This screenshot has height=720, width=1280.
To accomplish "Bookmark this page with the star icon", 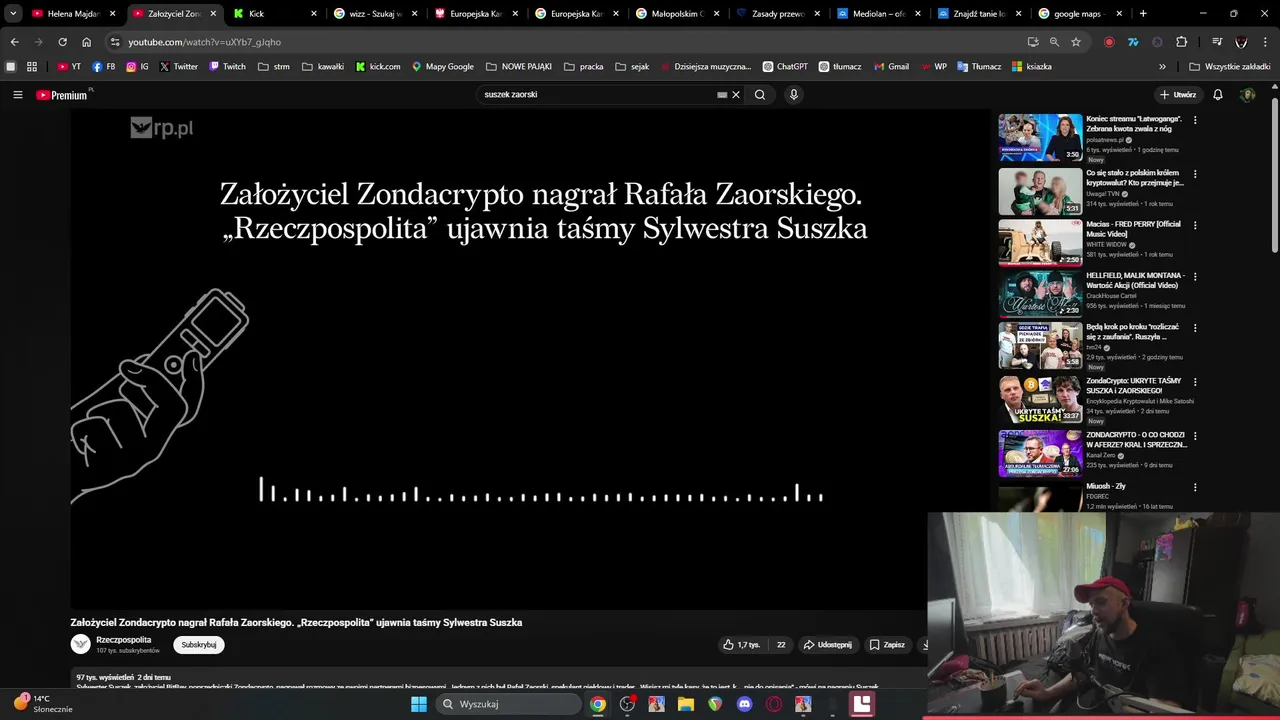I will pos(1076,42).
